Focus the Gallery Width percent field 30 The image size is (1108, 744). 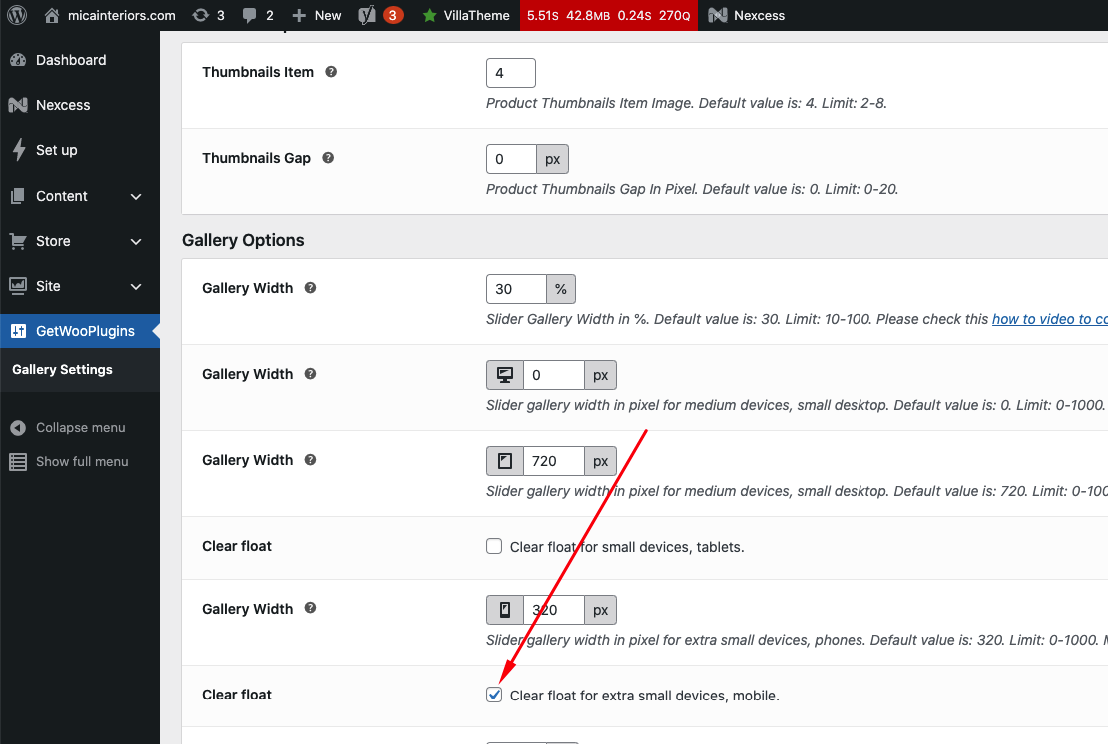click(x=517, y=289)
